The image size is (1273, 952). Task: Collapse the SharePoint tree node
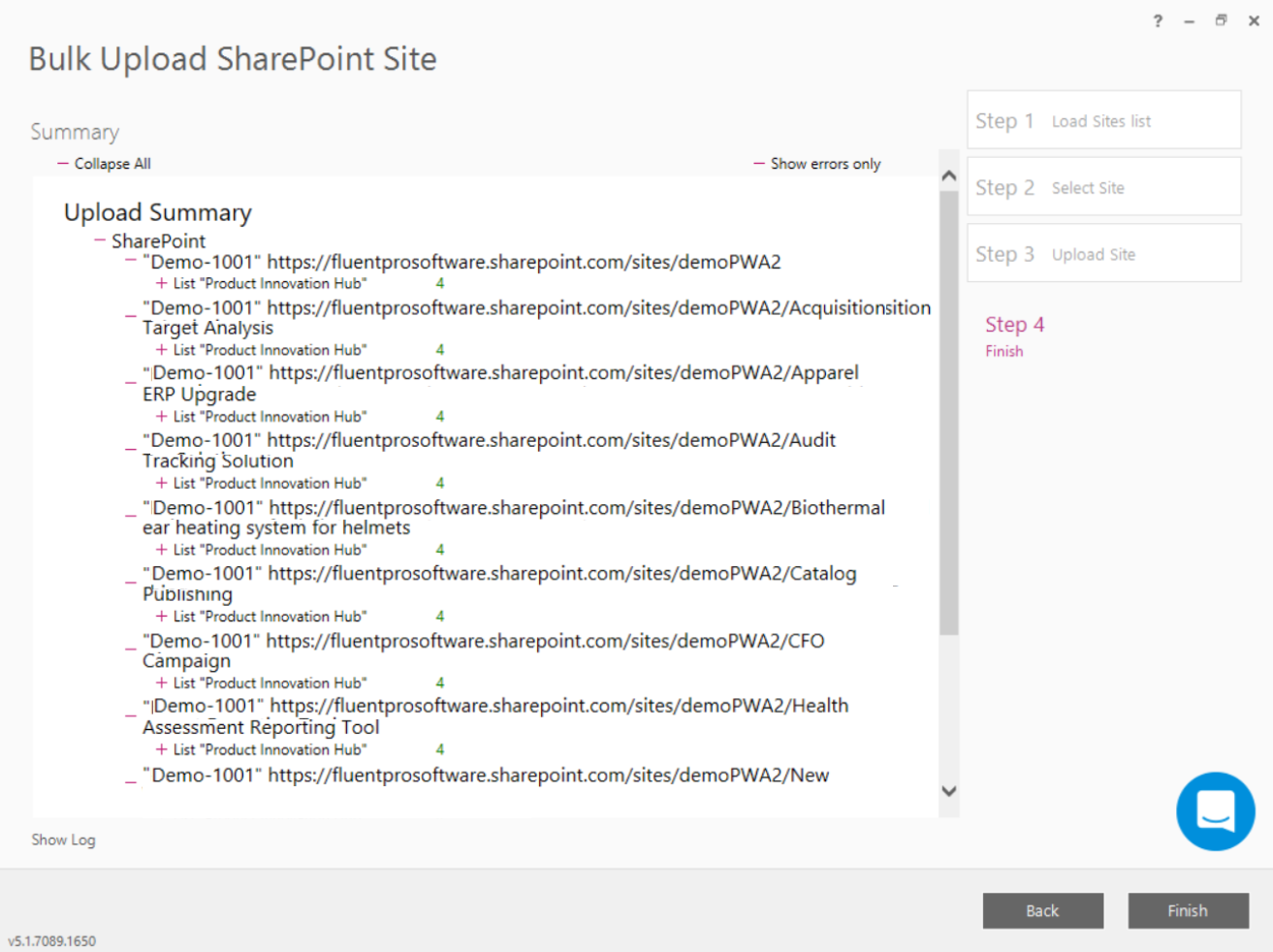100,239
